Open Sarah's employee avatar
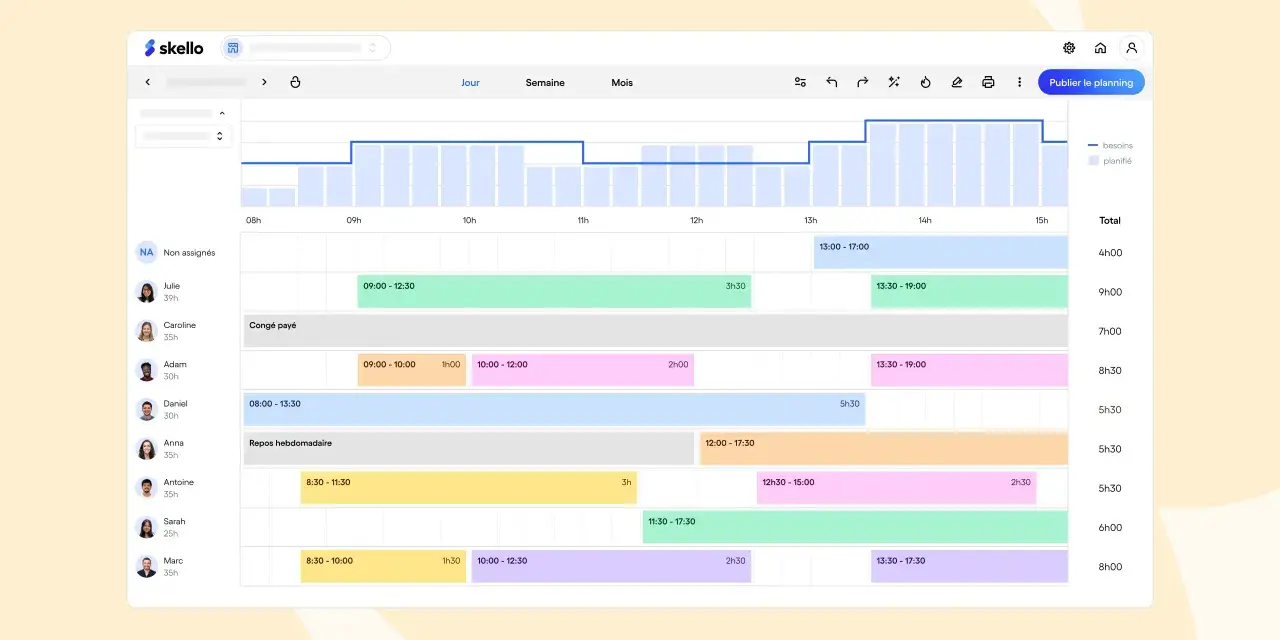 click(x=146, y=527)
